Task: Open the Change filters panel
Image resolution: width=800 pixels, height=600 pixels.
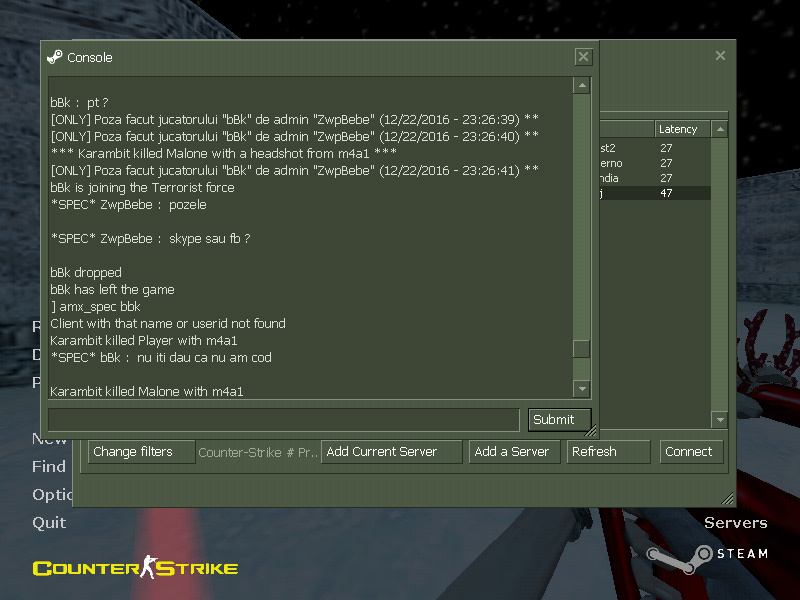Action: (x=141, y=452)
